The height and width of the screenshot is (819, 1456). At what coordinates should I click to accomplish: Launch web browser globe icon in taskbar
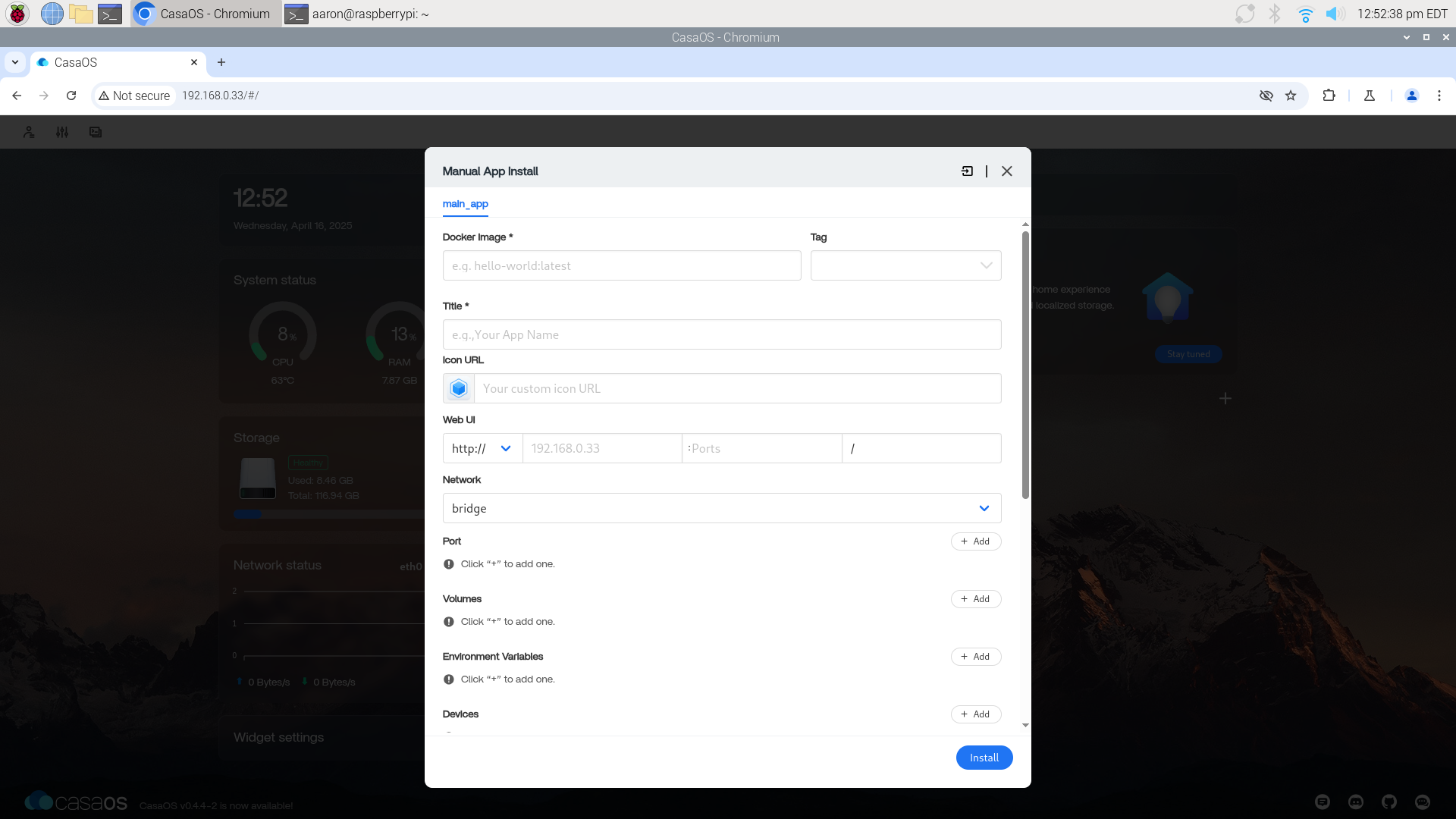[x=52, y=14]
